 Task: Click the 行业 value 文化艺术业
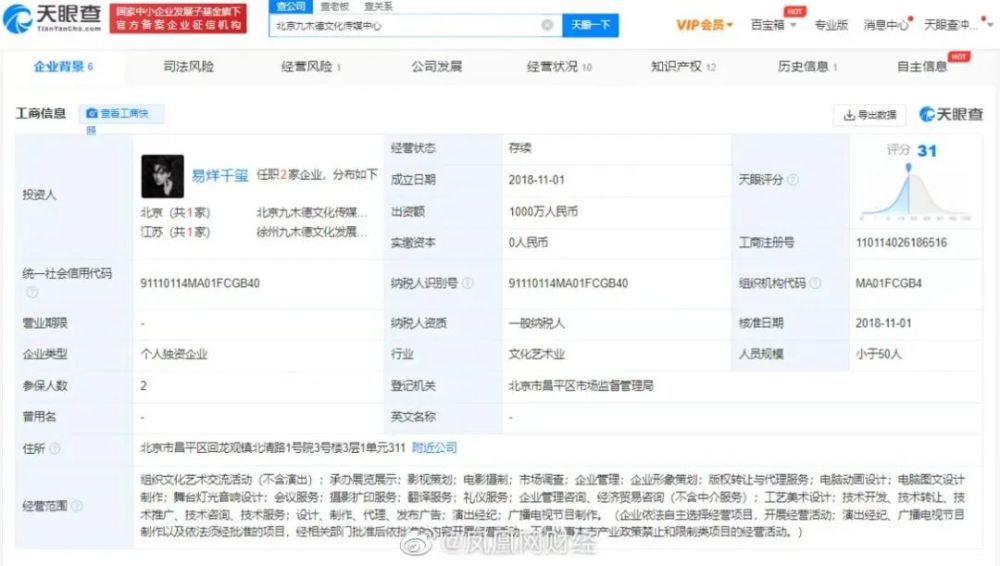(536, 354)
